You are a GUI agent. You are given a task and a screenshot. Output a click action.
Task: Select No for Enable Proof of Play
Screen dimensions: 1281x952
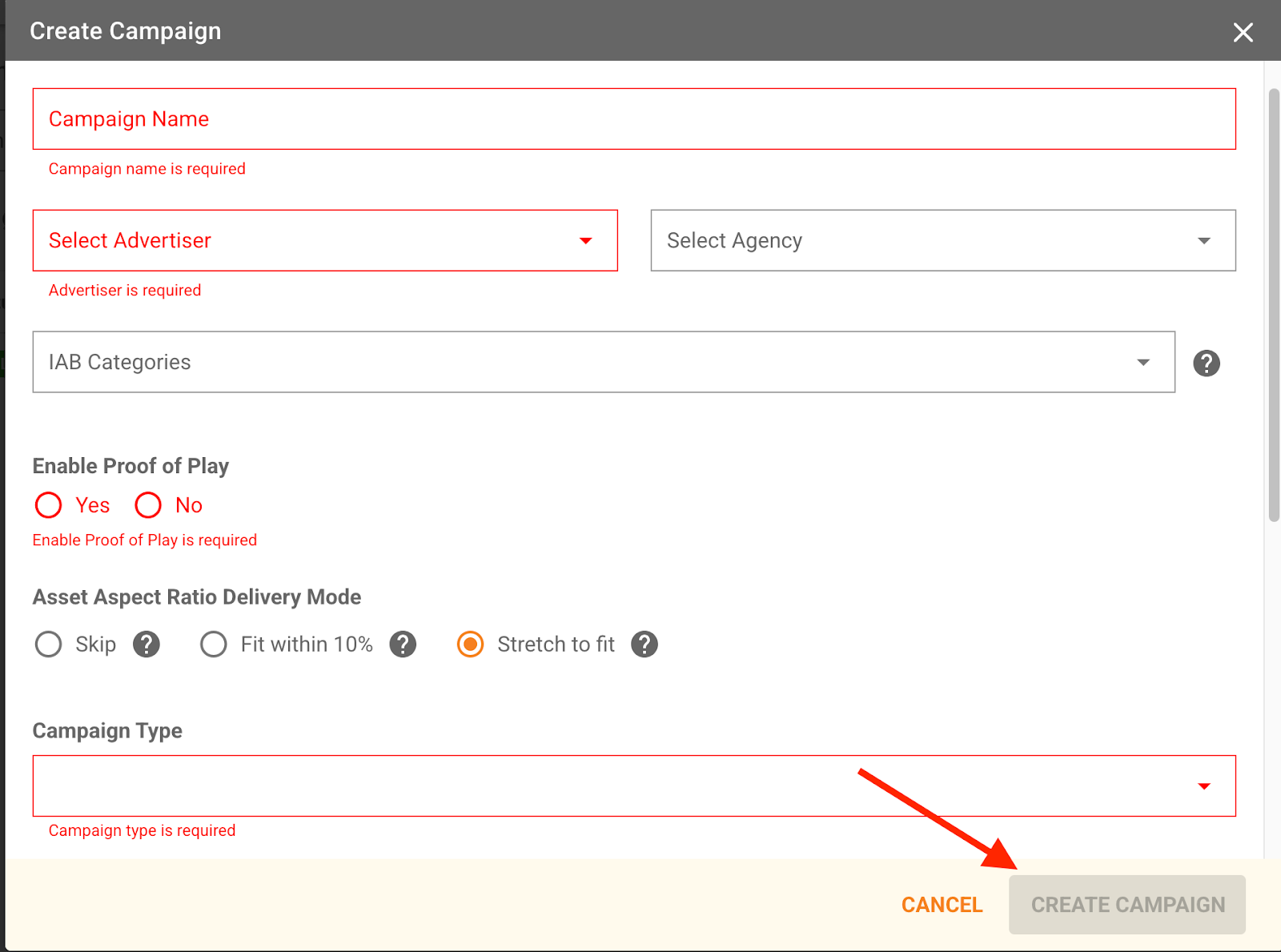pyautogui.click(x=149, y=505)
